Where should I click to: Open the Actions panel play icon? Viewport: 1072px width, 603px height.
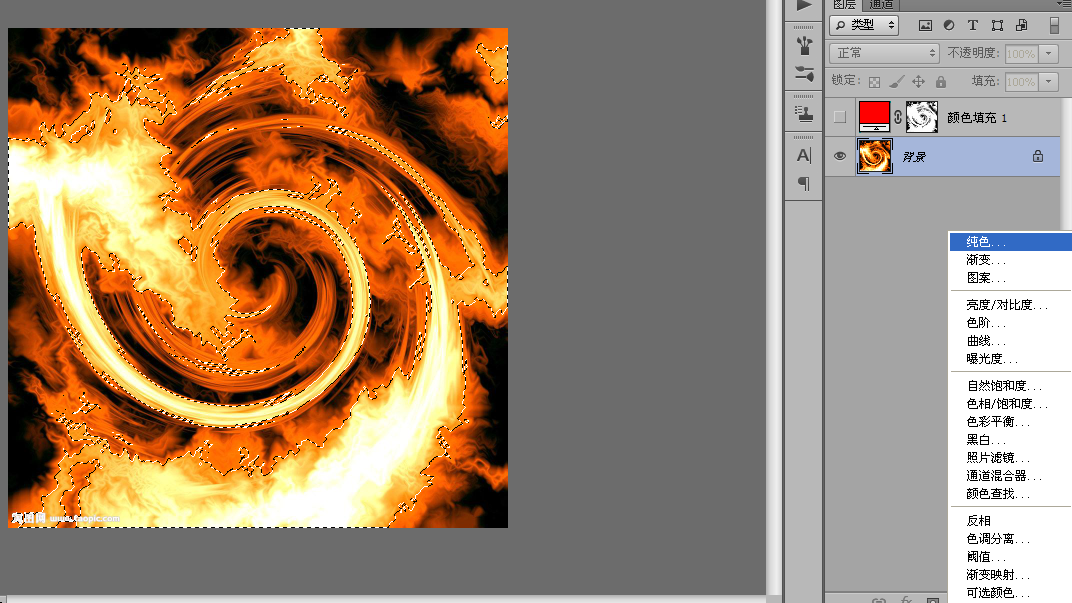coord(804,5)
